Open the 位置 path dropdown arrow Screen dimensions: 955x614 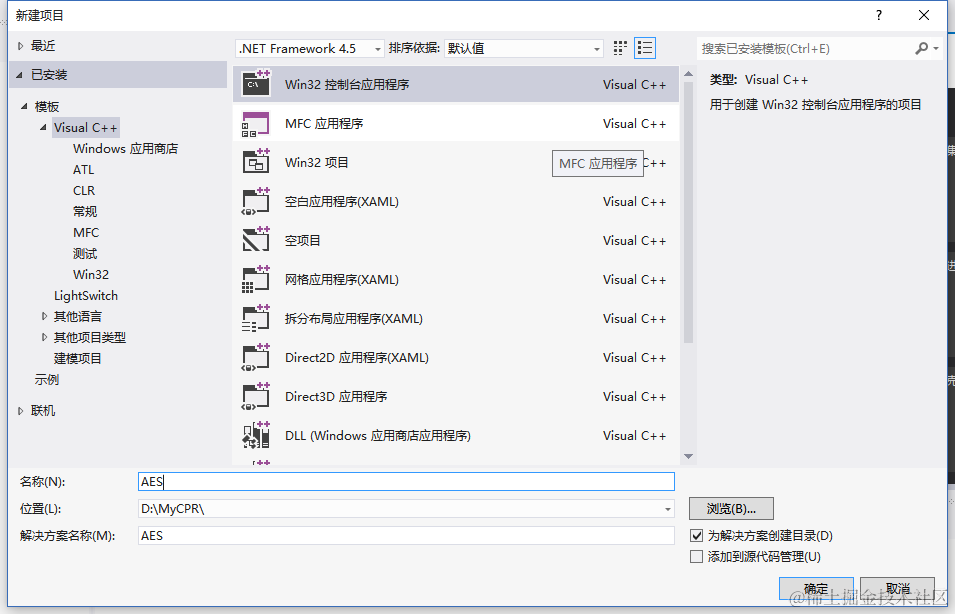click(668, 509)
